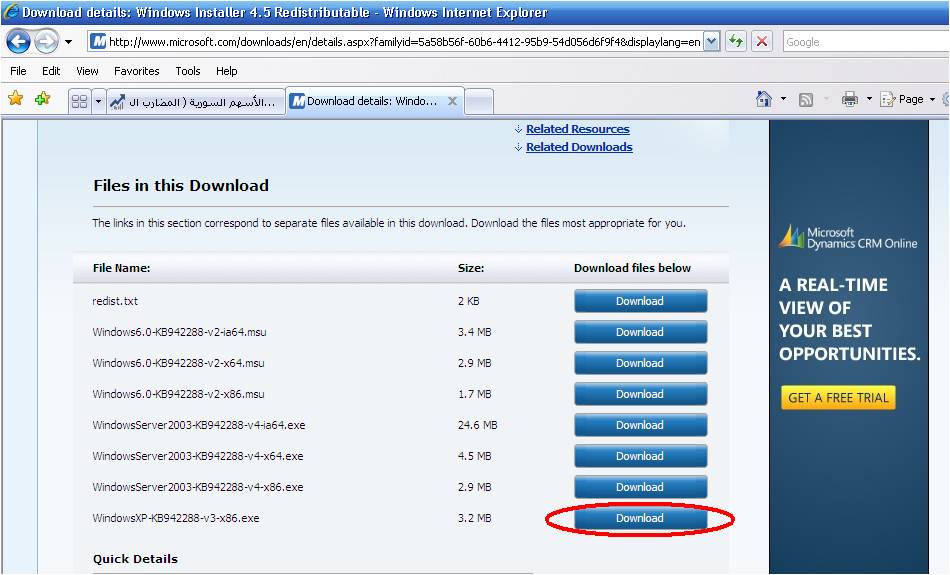Click the site icon in address bar
950x575 pixels.
98,42
